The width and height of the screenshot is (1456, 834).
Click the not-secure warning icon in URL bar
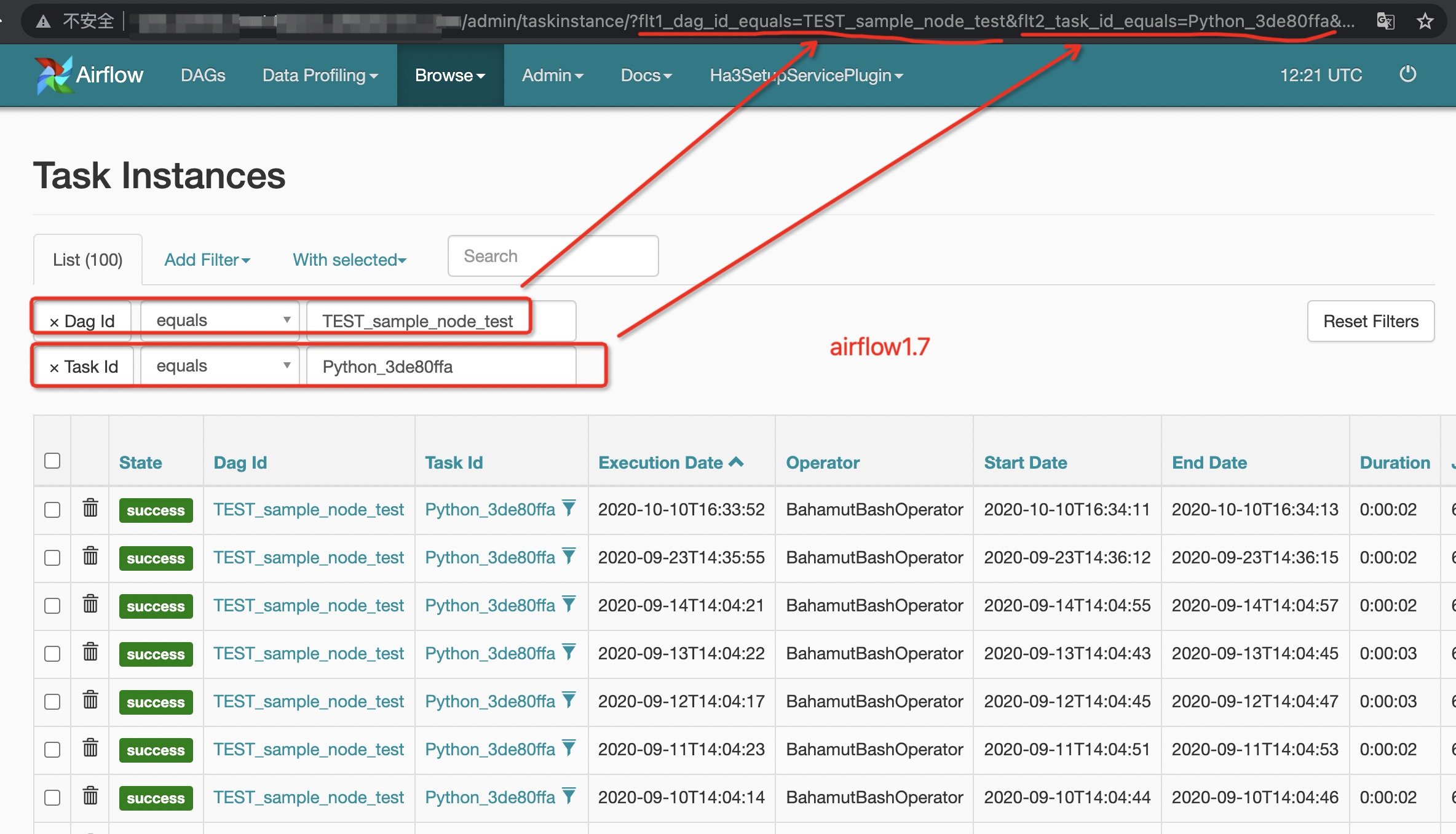43,22
